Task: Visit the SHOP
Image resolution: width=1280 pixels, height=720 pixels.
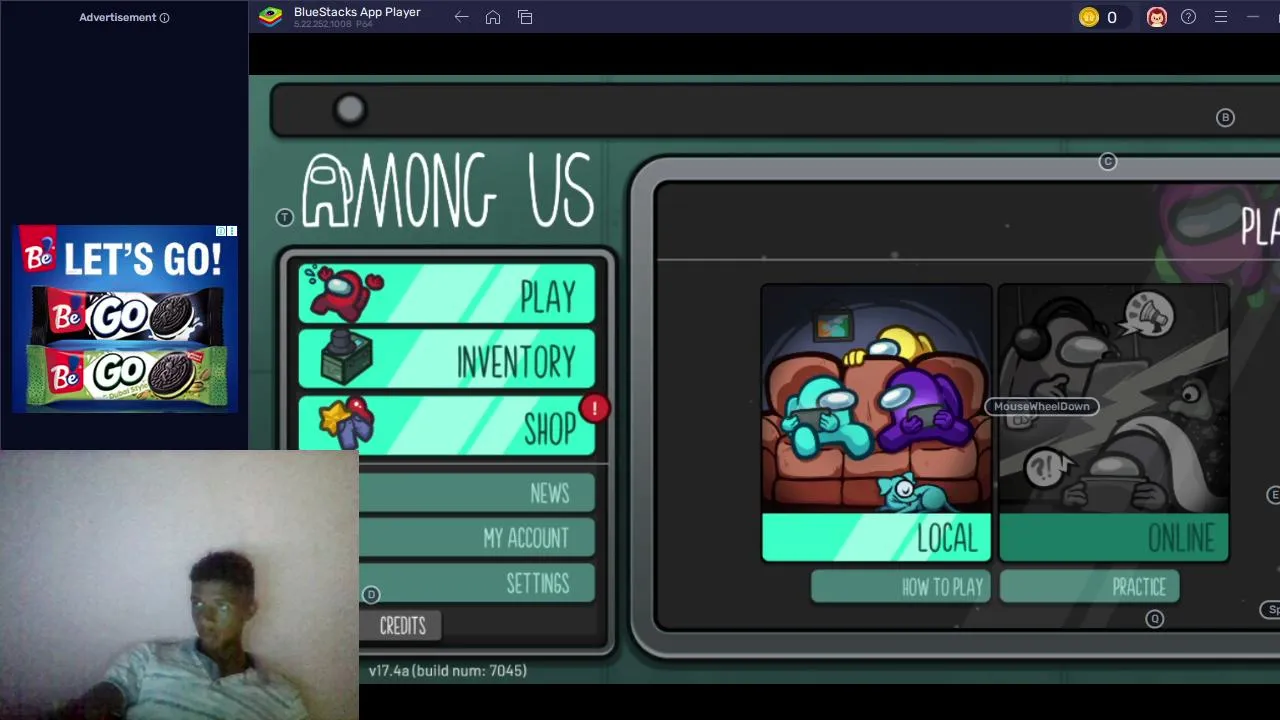Action: point(447,427)
